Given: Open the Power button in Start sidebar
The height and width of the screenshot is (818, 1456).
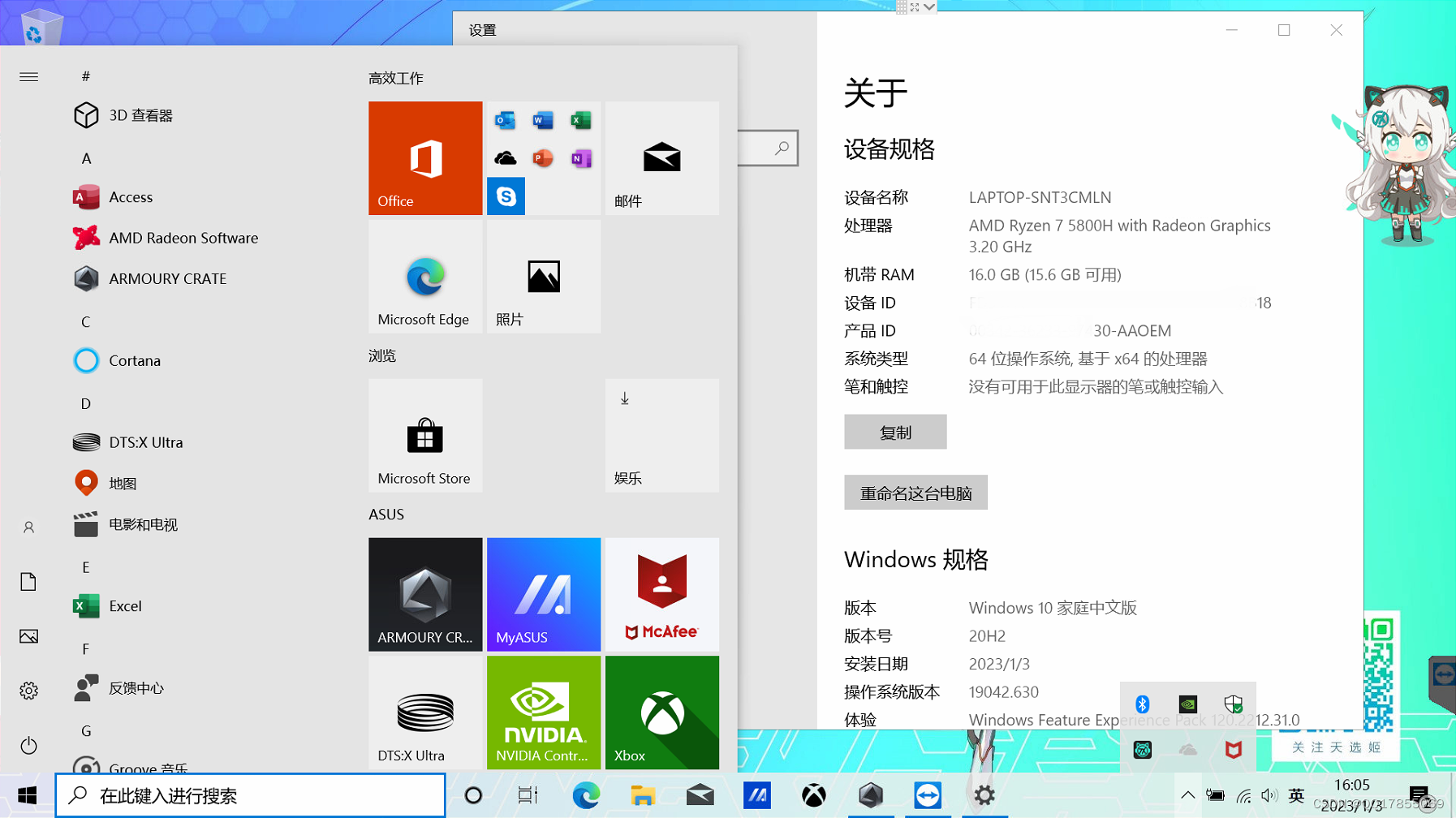Looking at the screenshot, I should tap(28, 745).
